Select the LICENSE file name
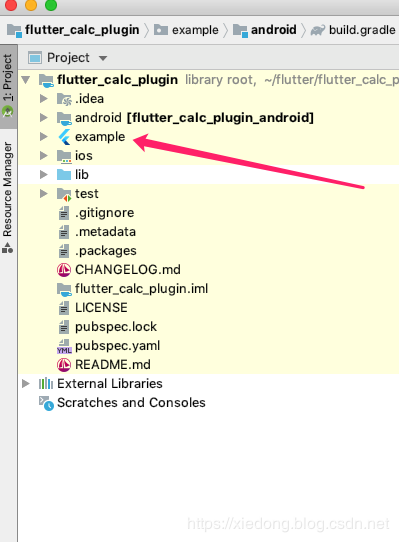Viewport: 399px width, 542px height. click(101, 308)
